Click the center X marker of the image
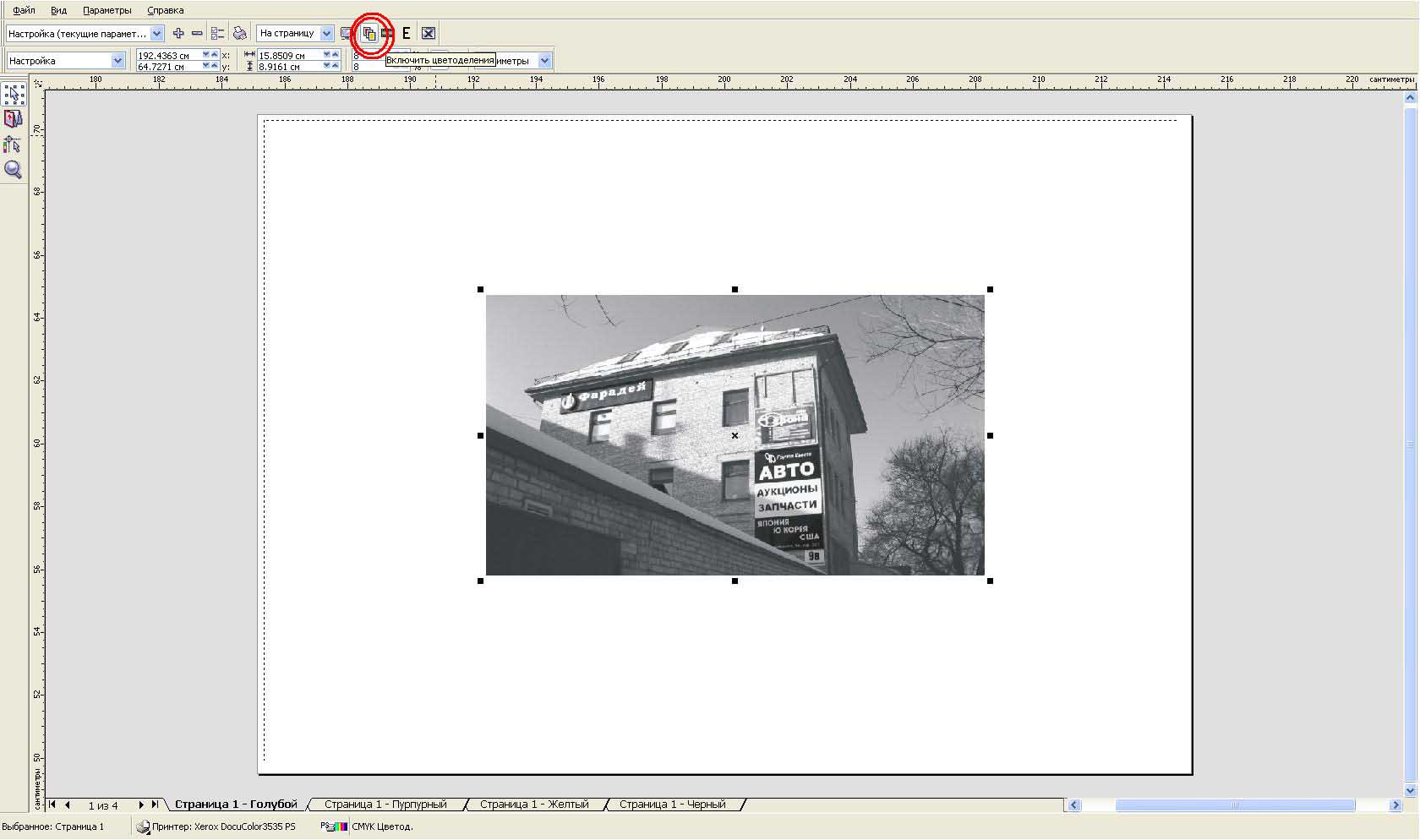 click(x=735, y=435)
